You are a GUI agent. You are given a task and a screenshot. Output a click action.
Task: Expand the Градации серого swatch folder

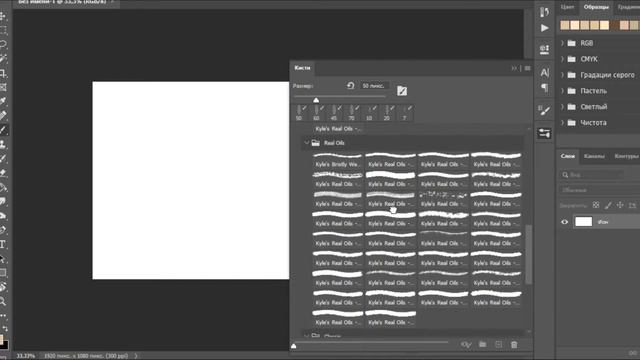pyautogui.click(x=562, y=75)
